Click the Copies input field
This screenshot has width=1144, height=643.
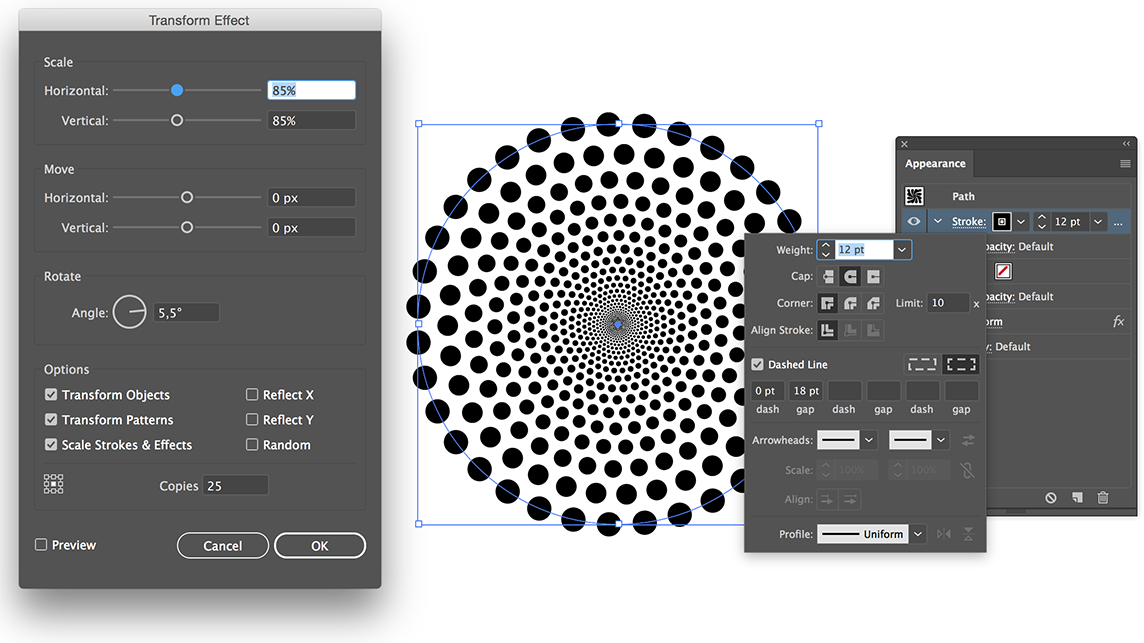click(235, 484)
